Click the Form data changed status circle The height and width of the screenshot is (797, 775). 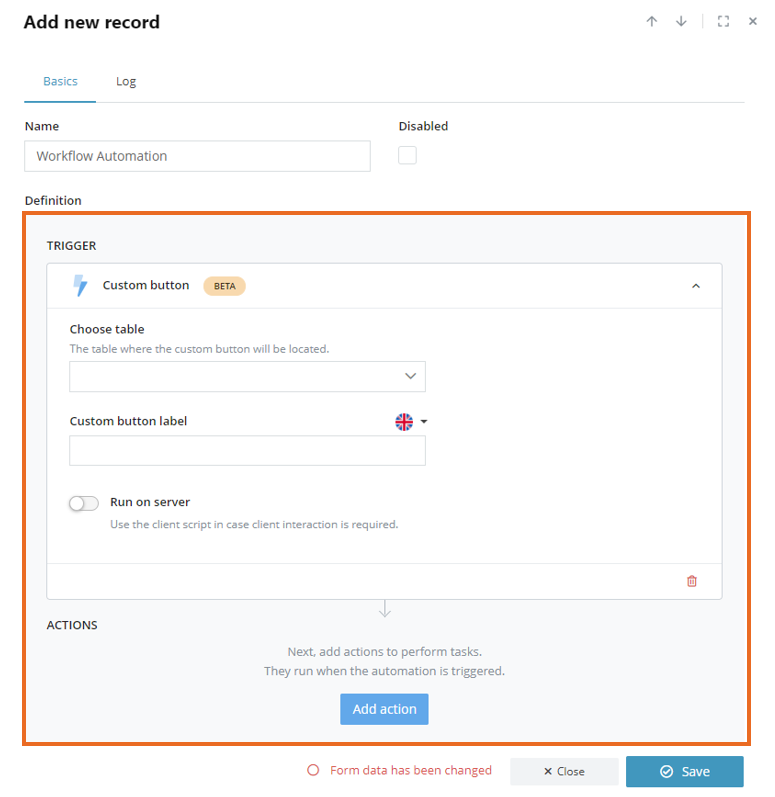point(313,770)
